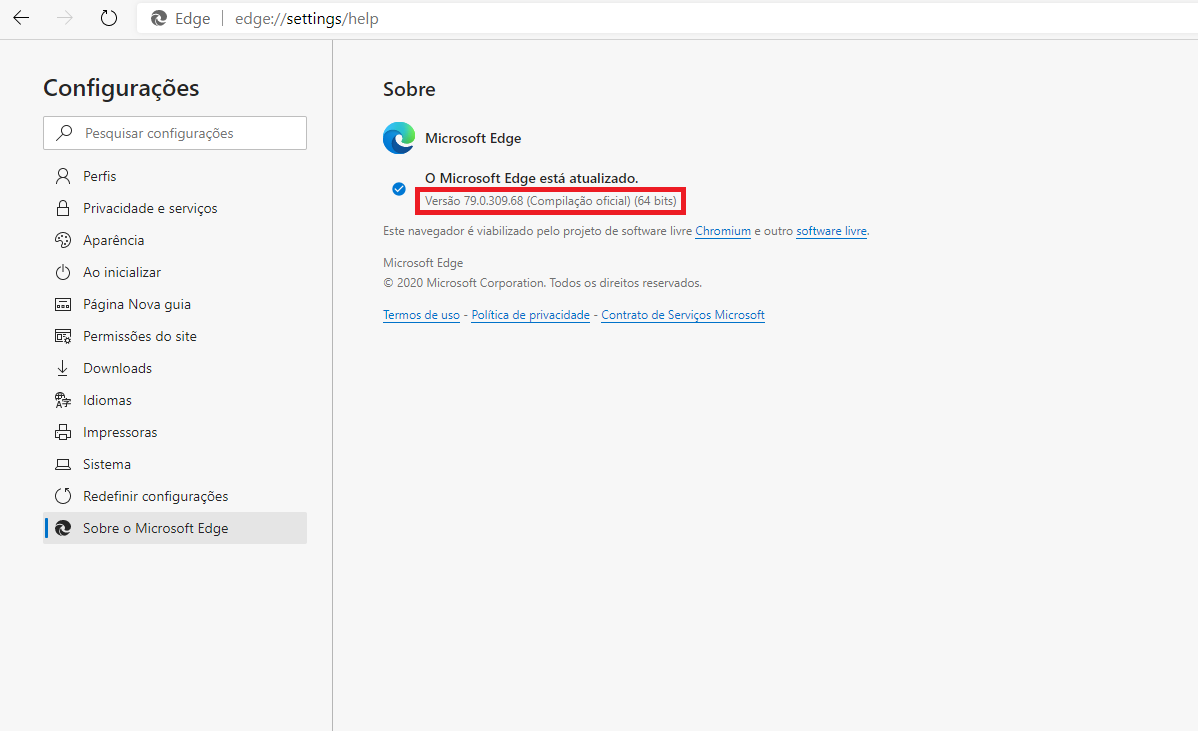This screenshot has width=1198, height=731.
Task: Click the large Microsoft Edge logo
Action: (399, 138)
